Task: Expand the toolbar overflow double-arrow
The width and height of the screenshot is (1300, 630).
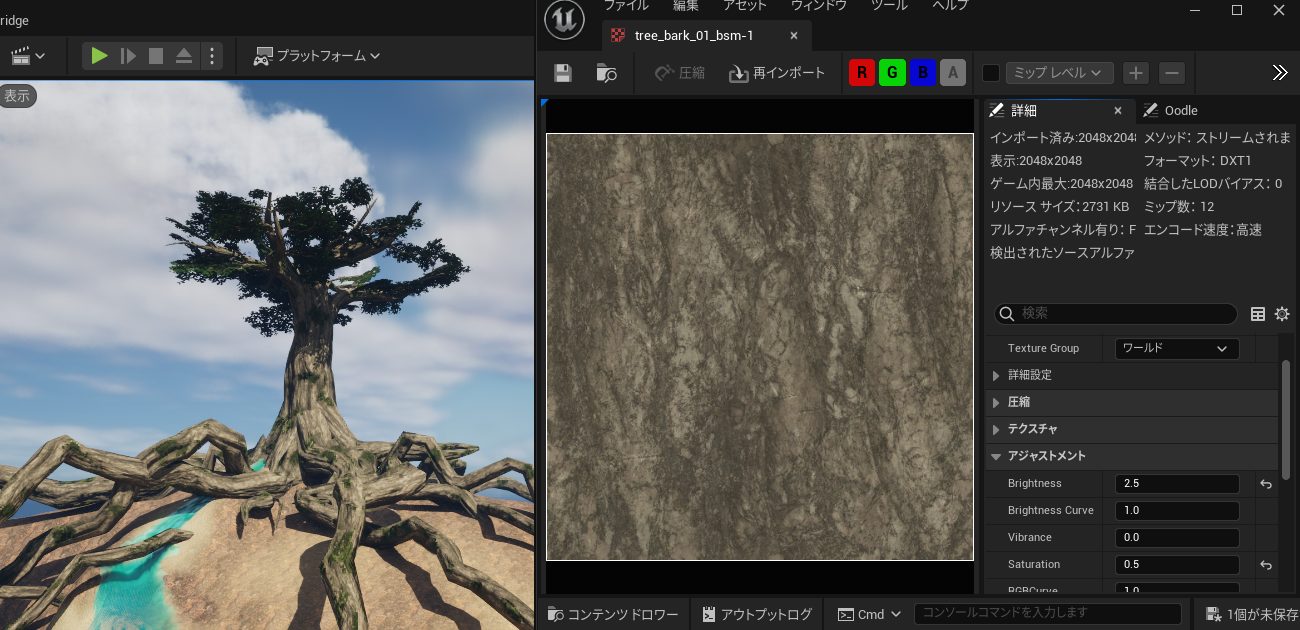Action: (x=1279, y=73)
